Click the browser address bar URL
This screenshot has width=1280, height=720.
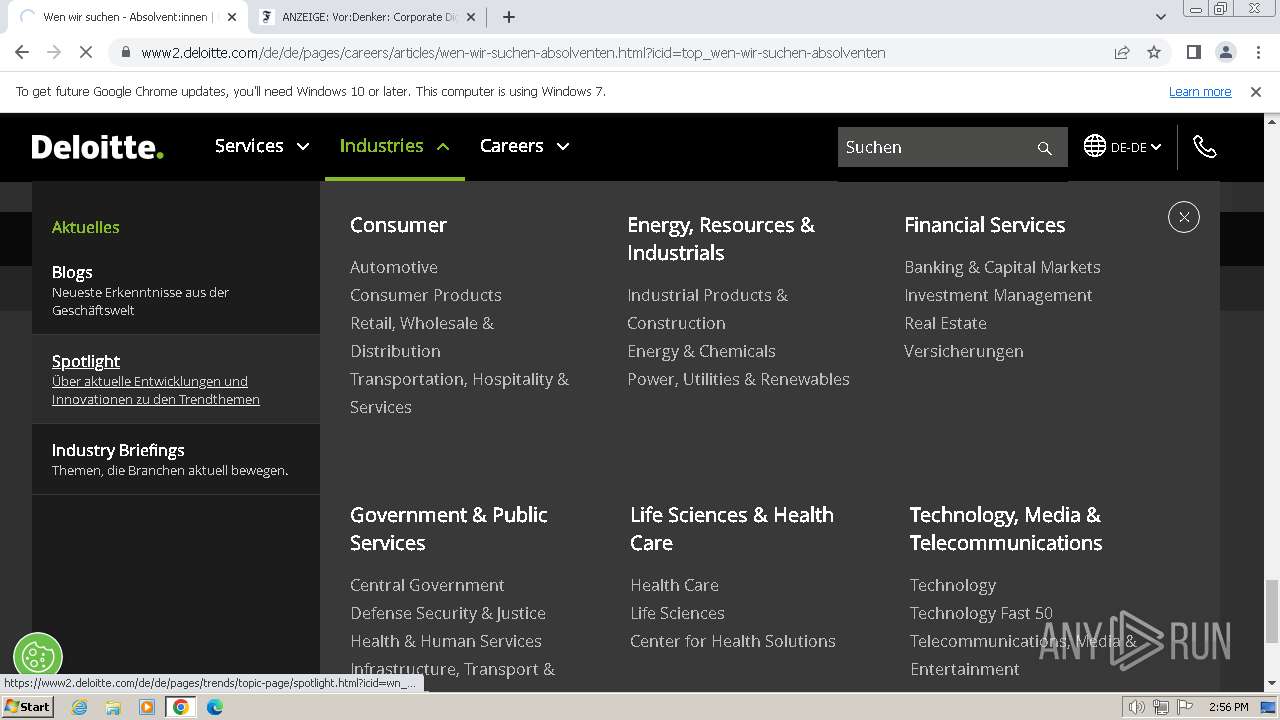coord(513,53)
